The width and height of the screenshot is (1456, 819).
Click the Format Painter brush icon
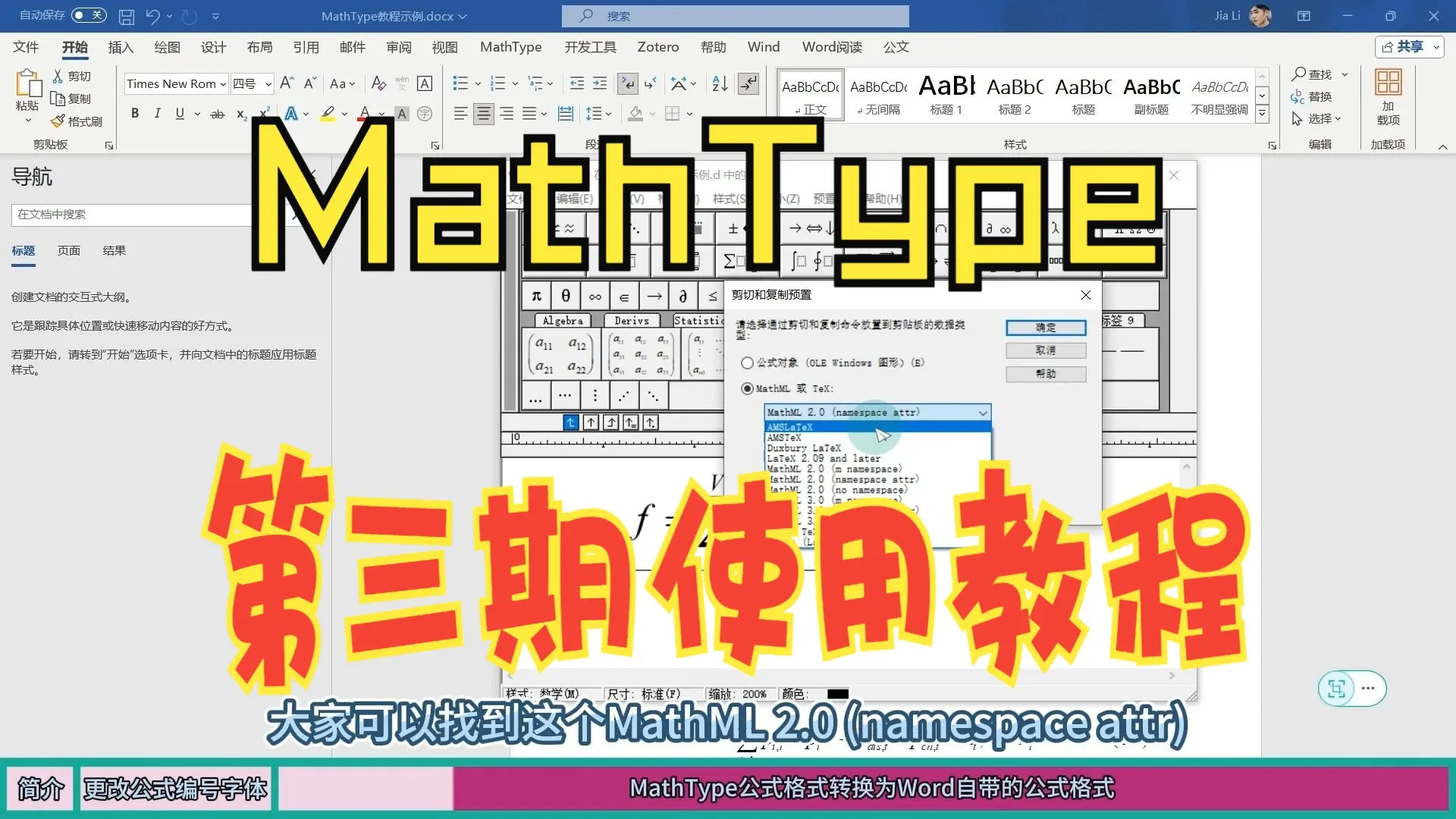pyautogui.click(x=58, y=121)
